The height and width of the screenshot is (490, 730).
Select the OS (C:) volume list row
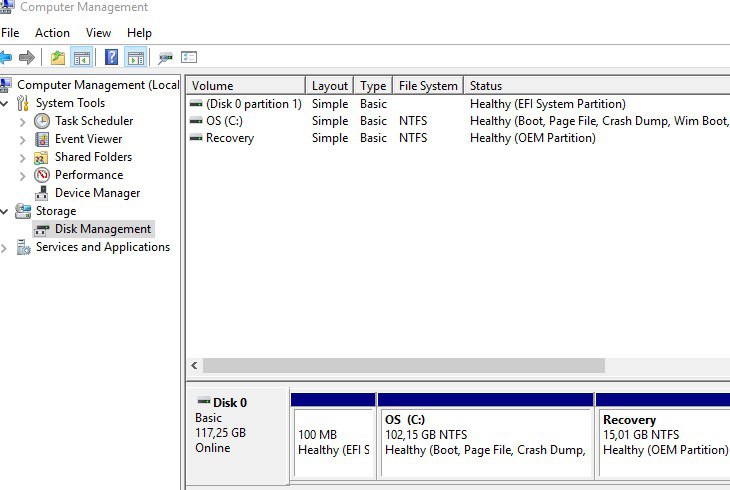458,121
